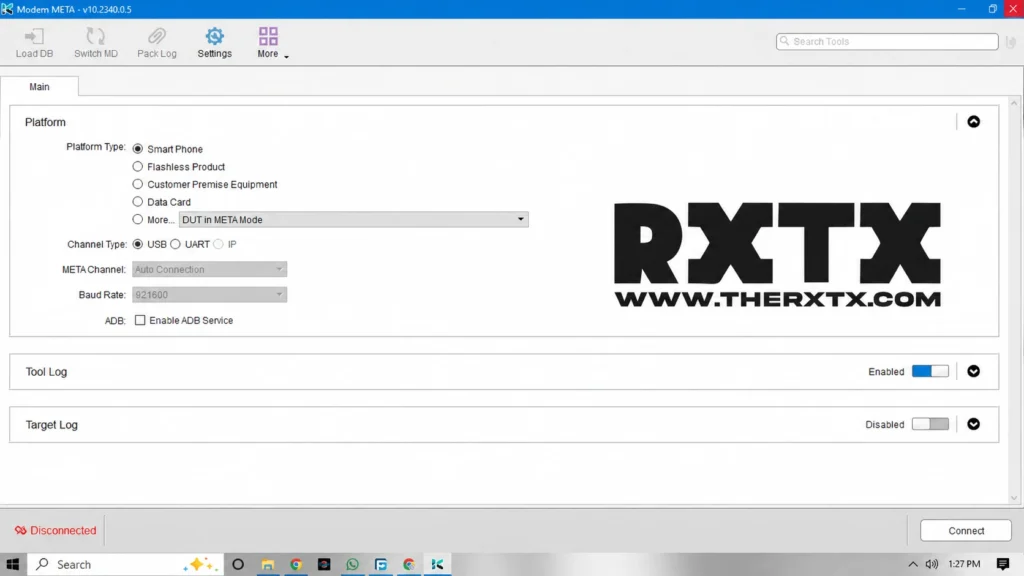This screenshot has width=1024, height=576.
Task: Disable the Tool Log toggle
Action: (x=930, y=371)
